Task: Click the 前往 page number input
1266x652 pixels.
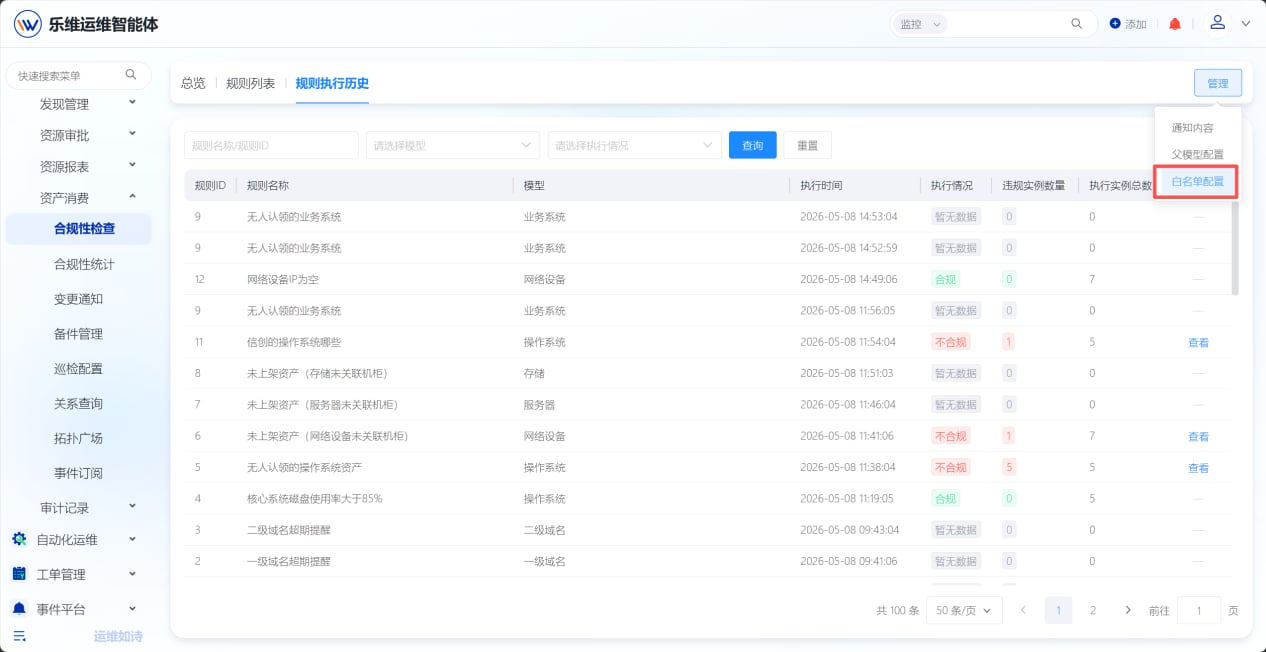Action: (x=1199, y=610)
